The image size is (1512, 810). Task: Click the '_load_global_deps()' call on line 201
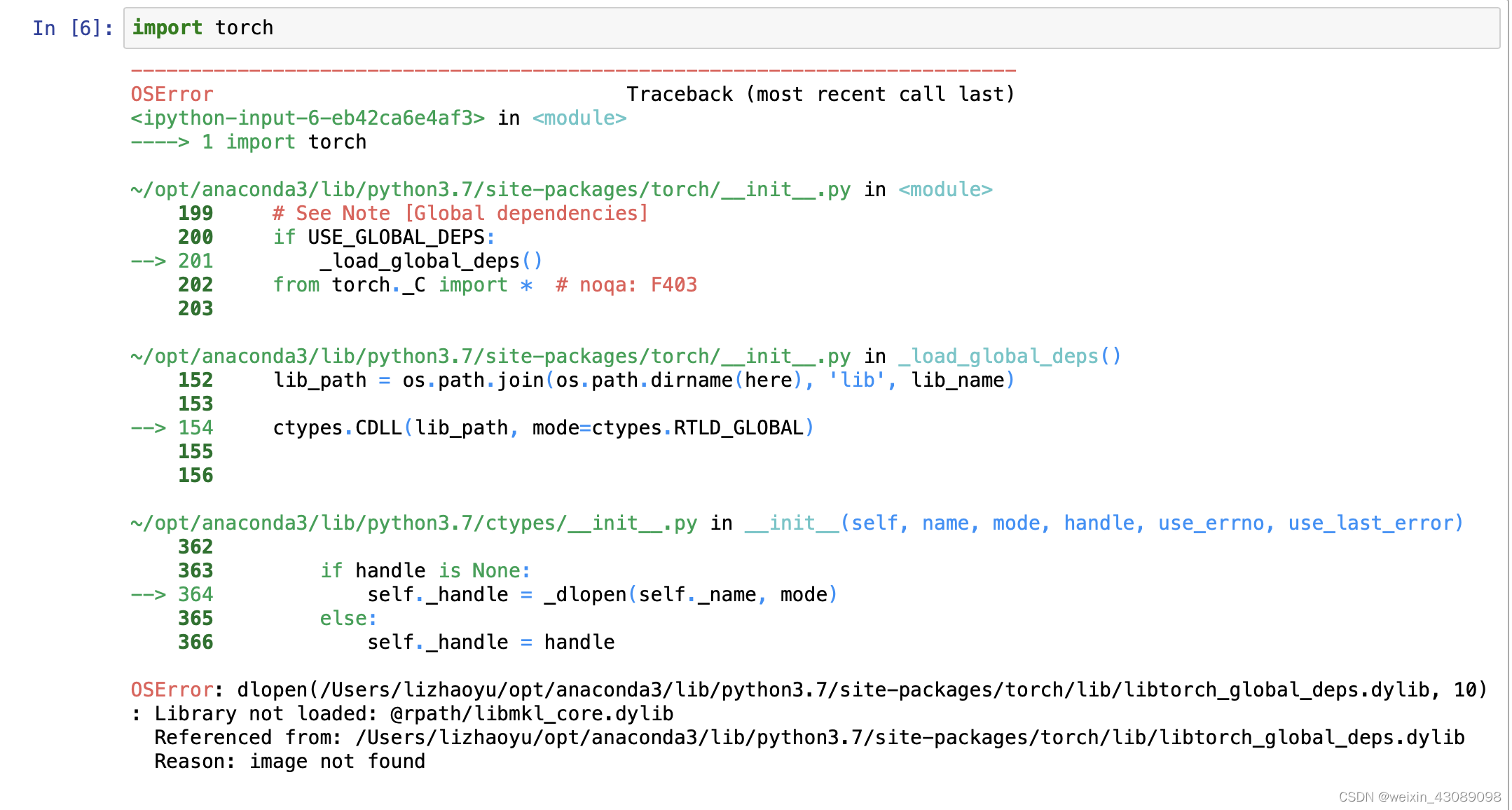[431, 261]
